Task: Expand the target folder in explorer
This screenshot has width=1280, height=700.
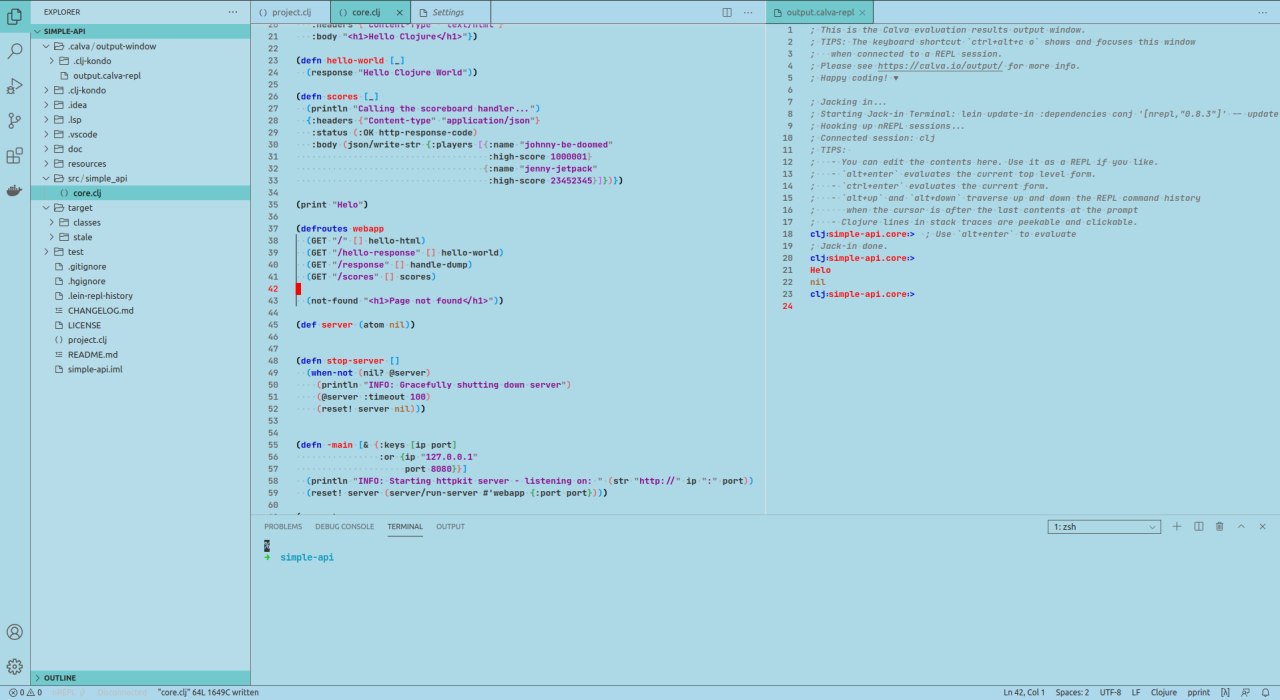Action: 80,208
